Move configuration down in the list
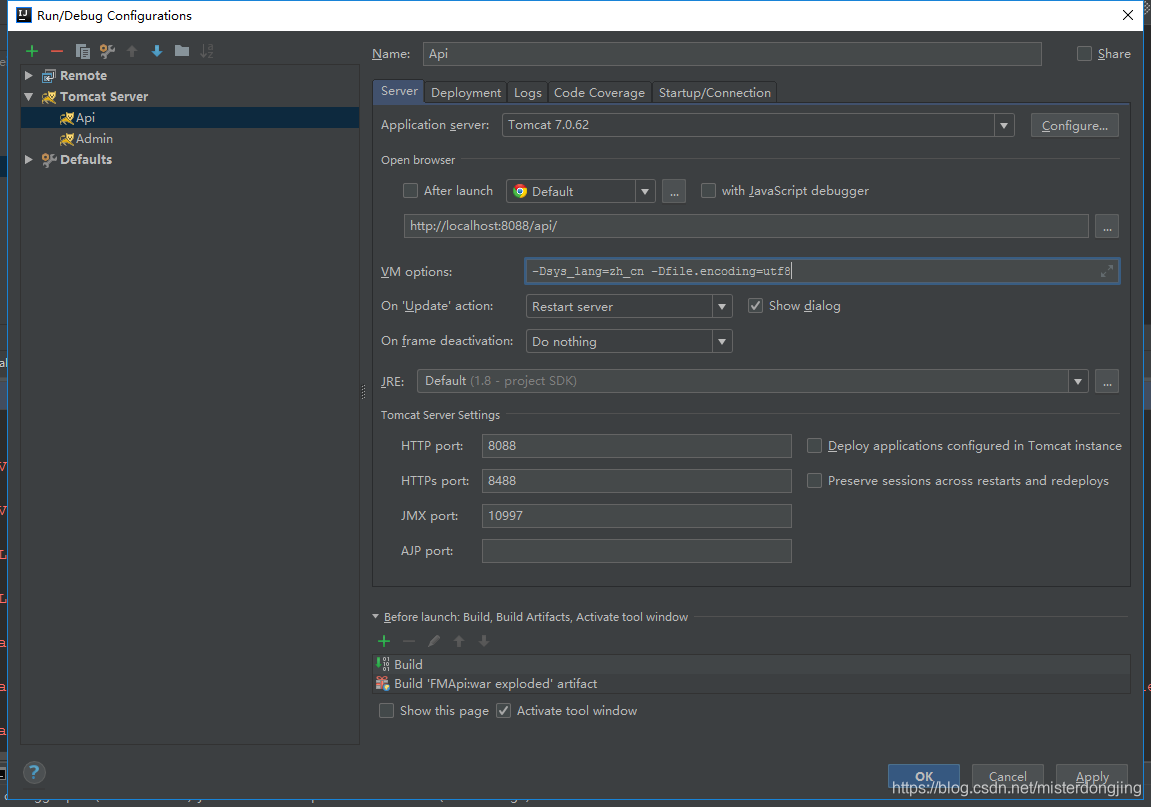1151x807 pixels. [157, 51]
